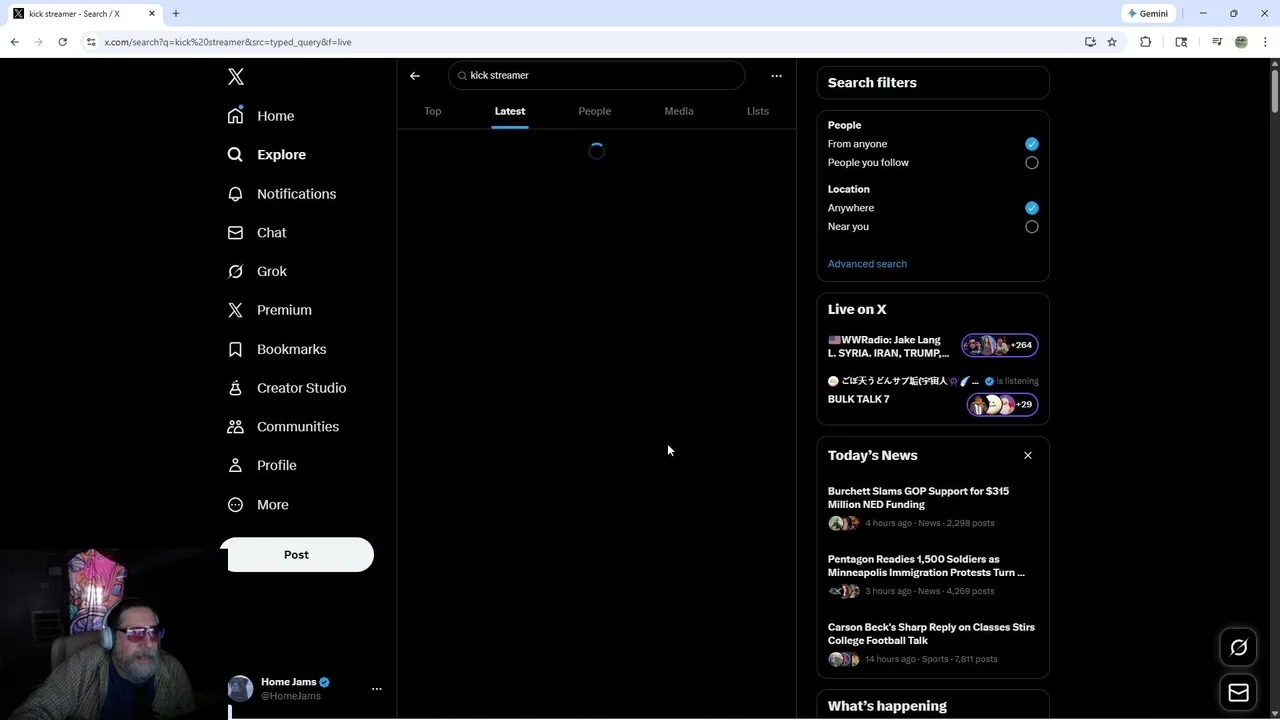Click the kick streamer search field
This screenshot has width=1280, height=720.
[597, 75]
